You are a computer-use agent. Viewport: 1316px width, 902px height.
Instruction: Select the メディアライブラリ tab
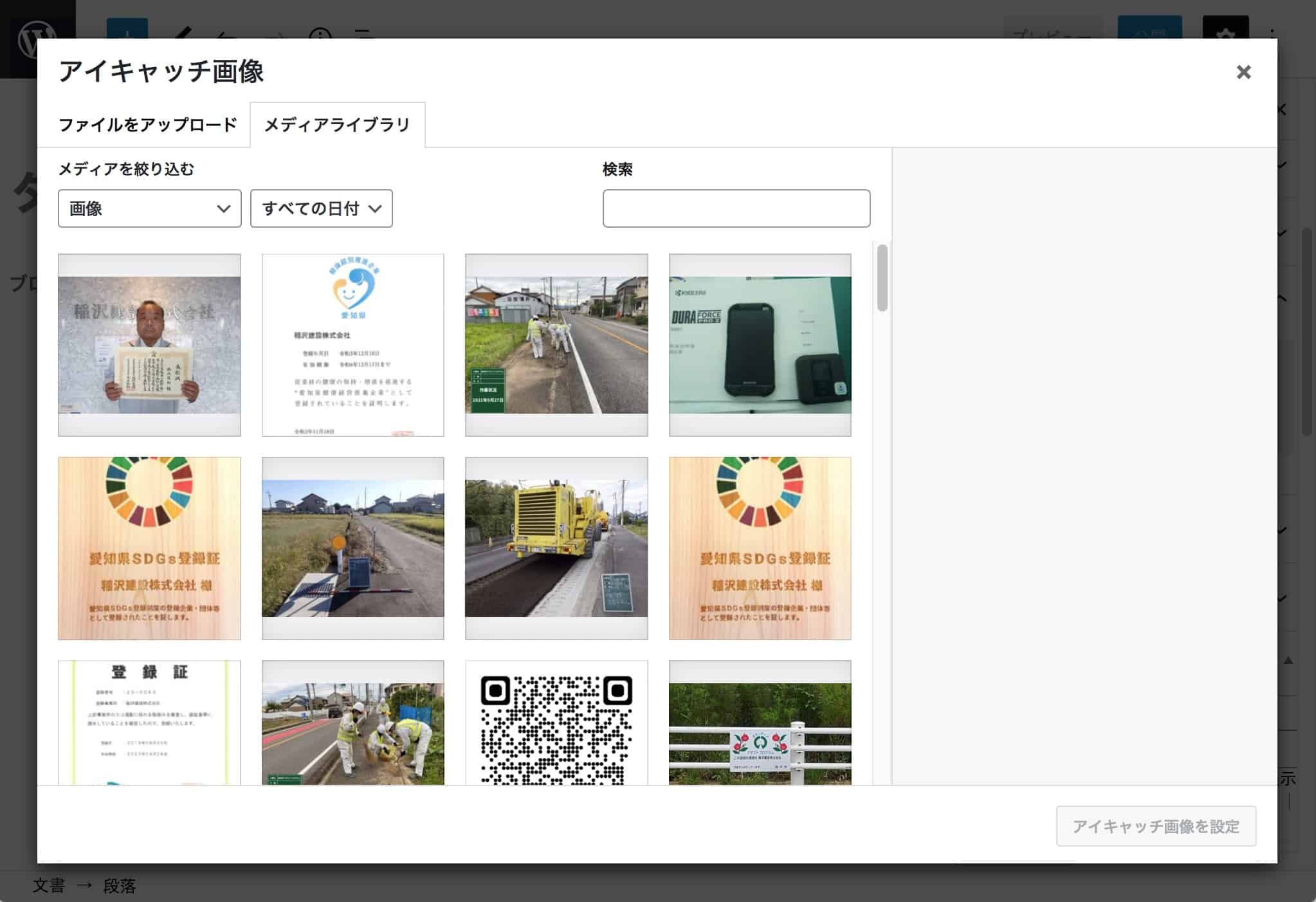(x=337, y=125)
